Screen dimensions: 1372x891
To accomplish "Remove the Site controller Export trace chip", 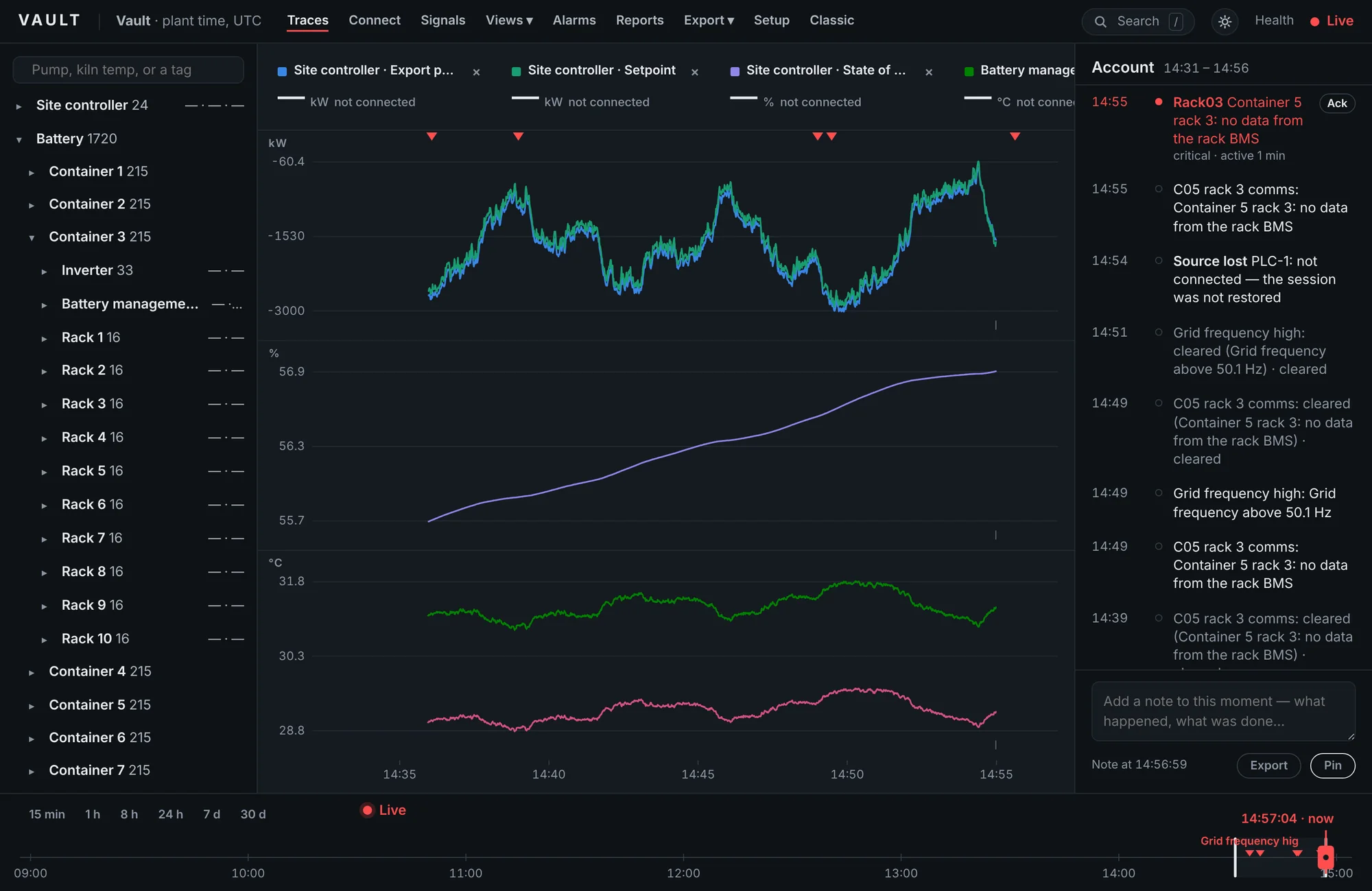I will [x=476, y=72].
